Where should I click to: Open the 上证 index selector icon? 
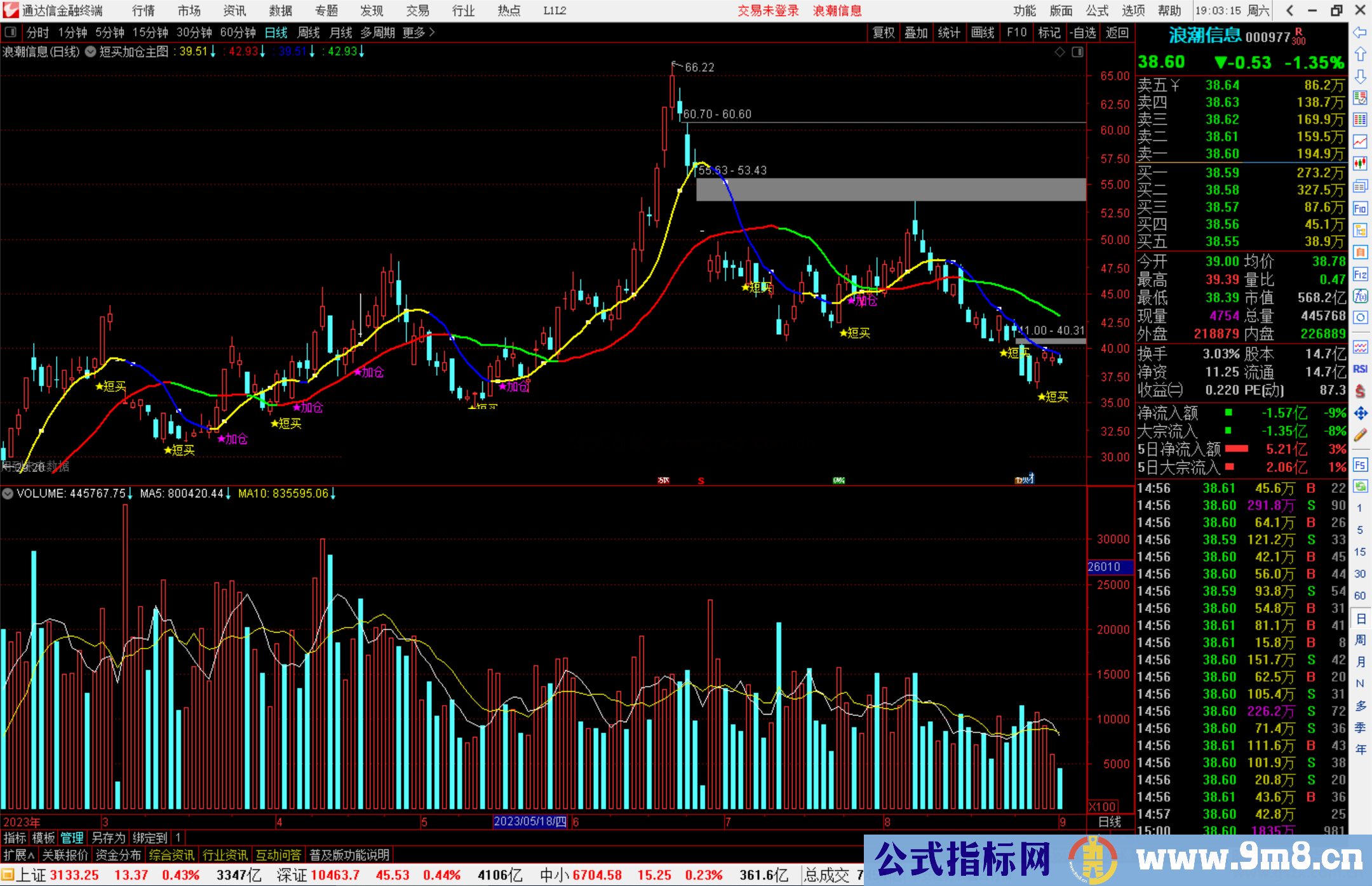pyautogui.click(x=8, y=875)
